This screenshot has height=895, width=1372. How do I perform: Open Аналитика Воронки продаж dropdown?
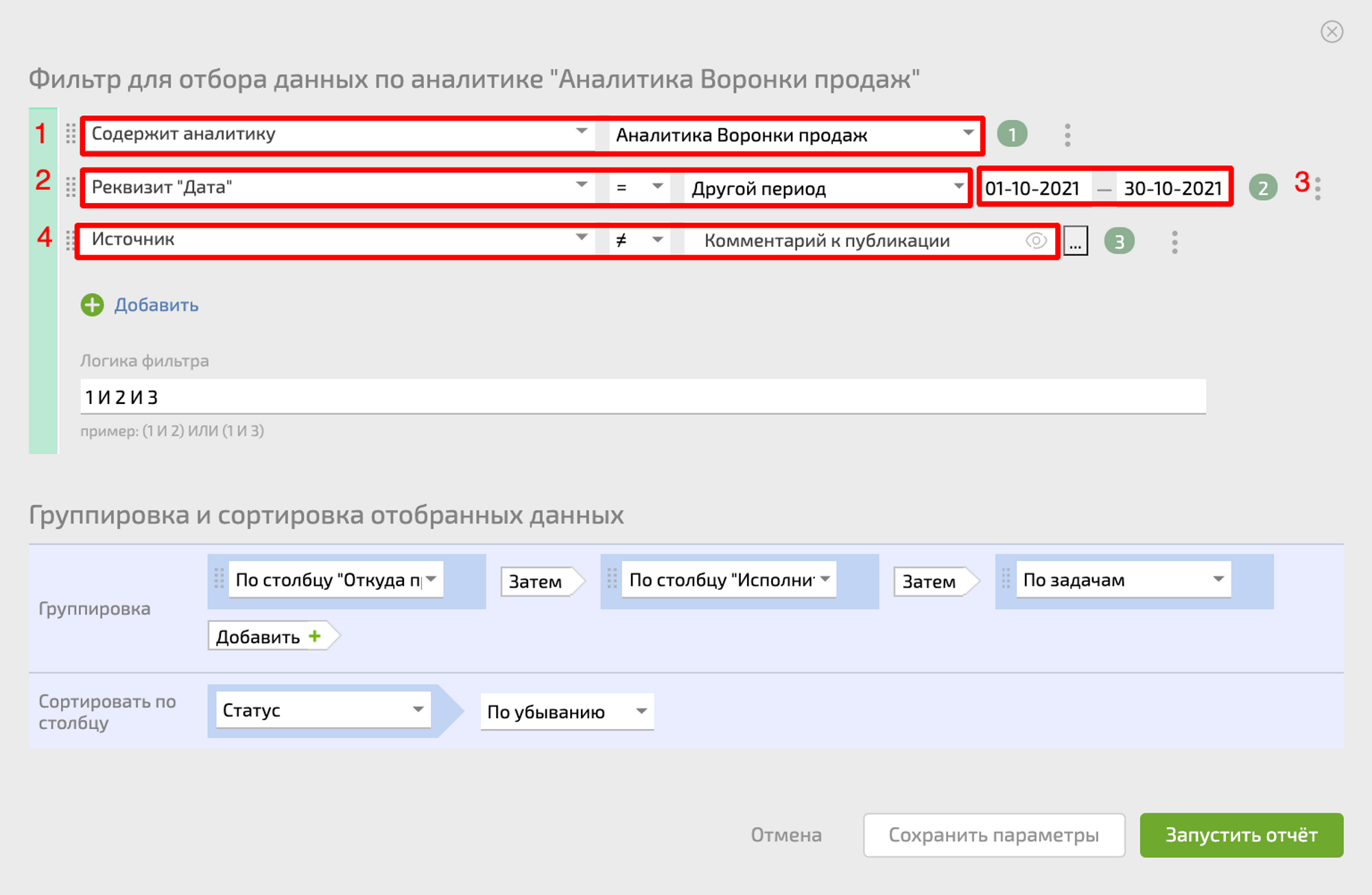794,135
